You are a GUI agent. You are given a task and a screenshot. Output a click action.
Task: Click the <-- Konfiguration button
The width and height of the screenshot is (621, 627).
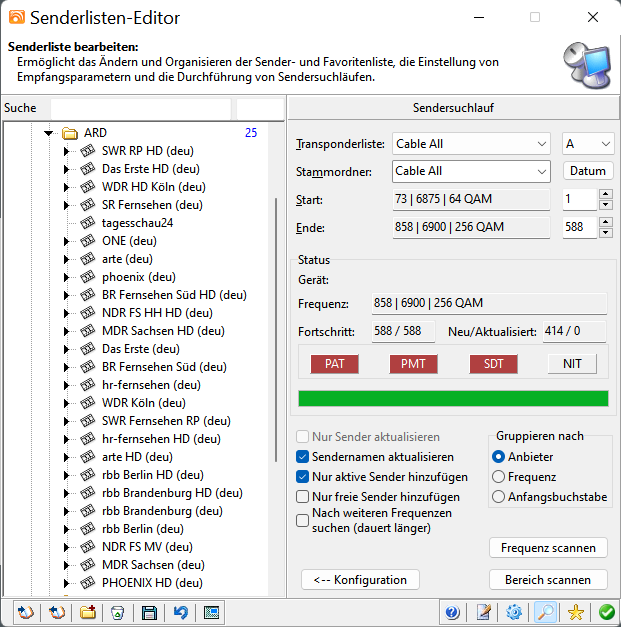(360, 580)
